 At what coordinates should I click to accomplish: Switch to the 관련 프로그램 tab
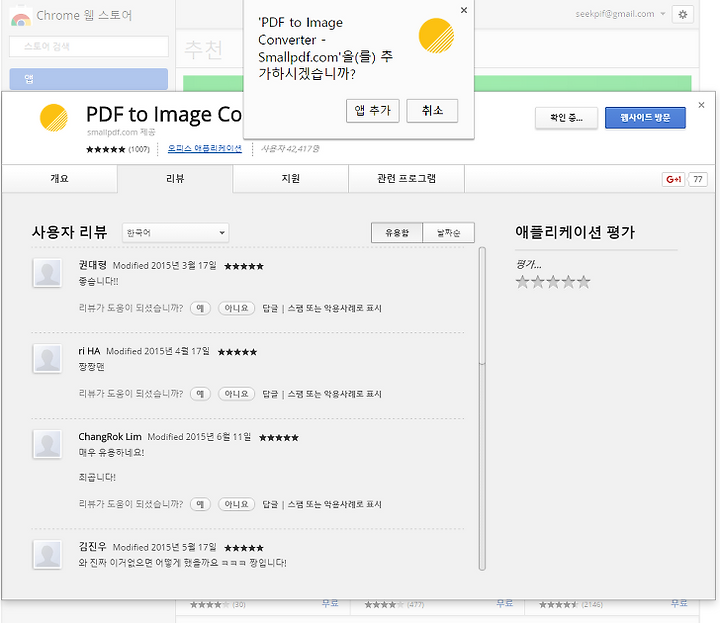point(406,179)
